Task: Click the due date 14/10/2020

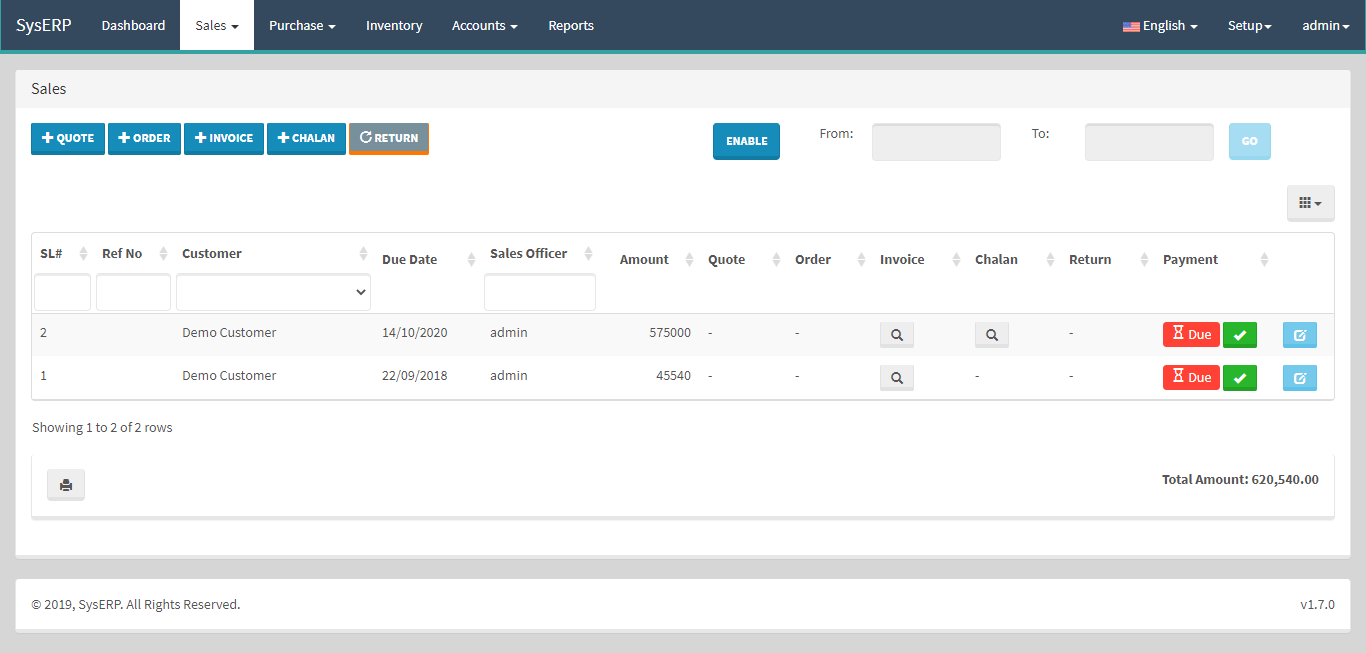Action: tap(415, 333)
